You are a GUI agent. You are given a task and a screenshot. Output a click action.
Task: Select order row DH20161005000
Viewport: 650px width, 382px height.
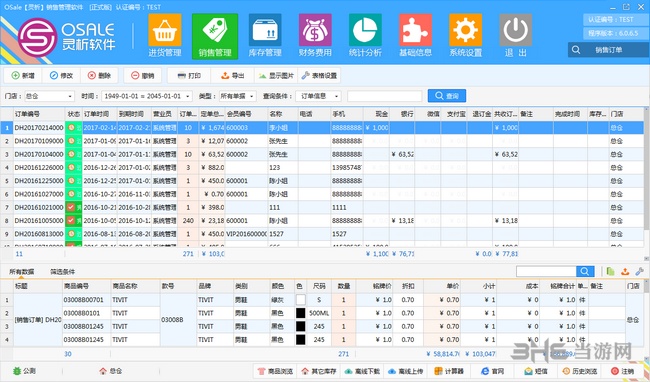(x=322, y=220)
